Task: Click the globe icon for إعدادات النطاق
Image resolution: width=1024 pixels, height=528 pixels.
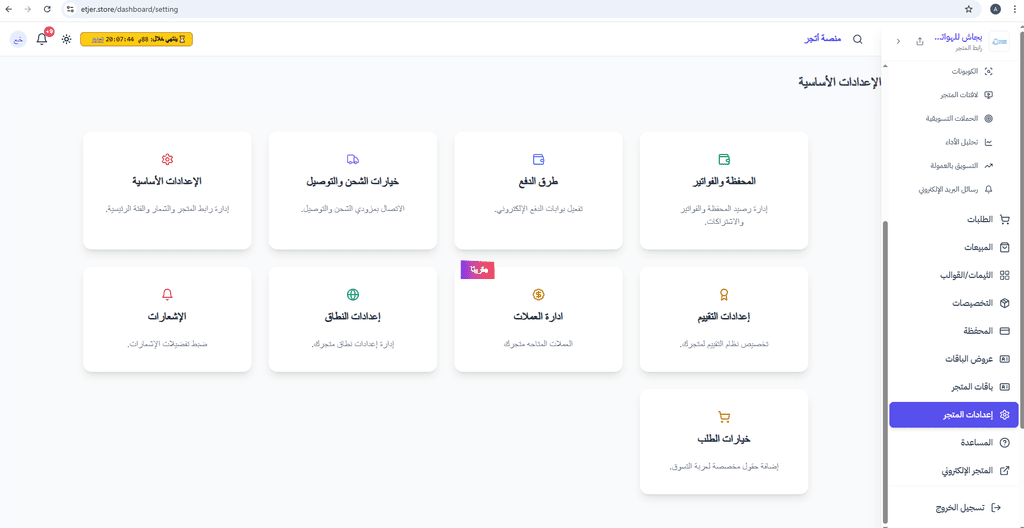Action: click(x=353, y=294)
